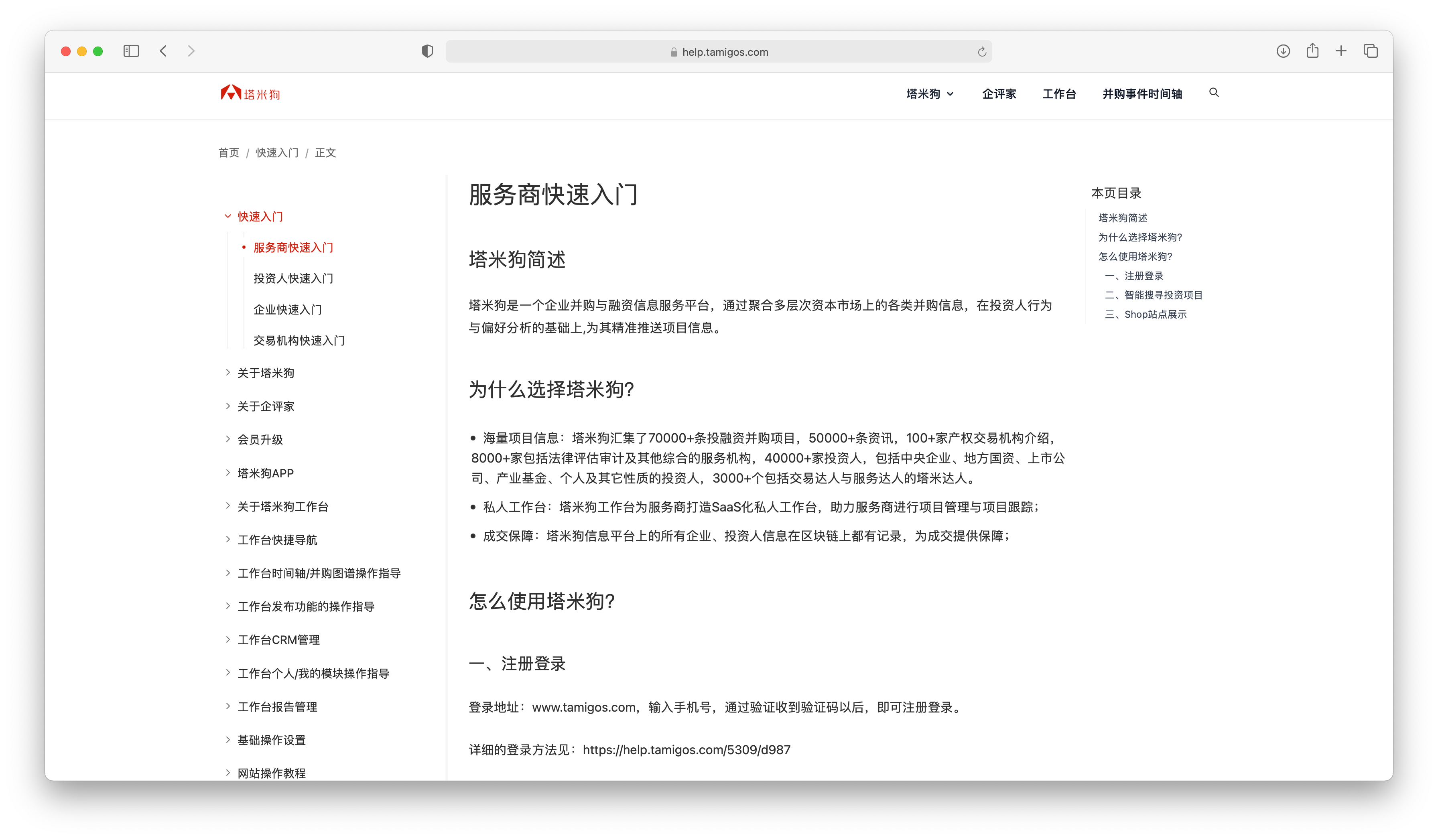Click the privacy shield icon
The image size is (1438, 840).
(x=427, y=51)
